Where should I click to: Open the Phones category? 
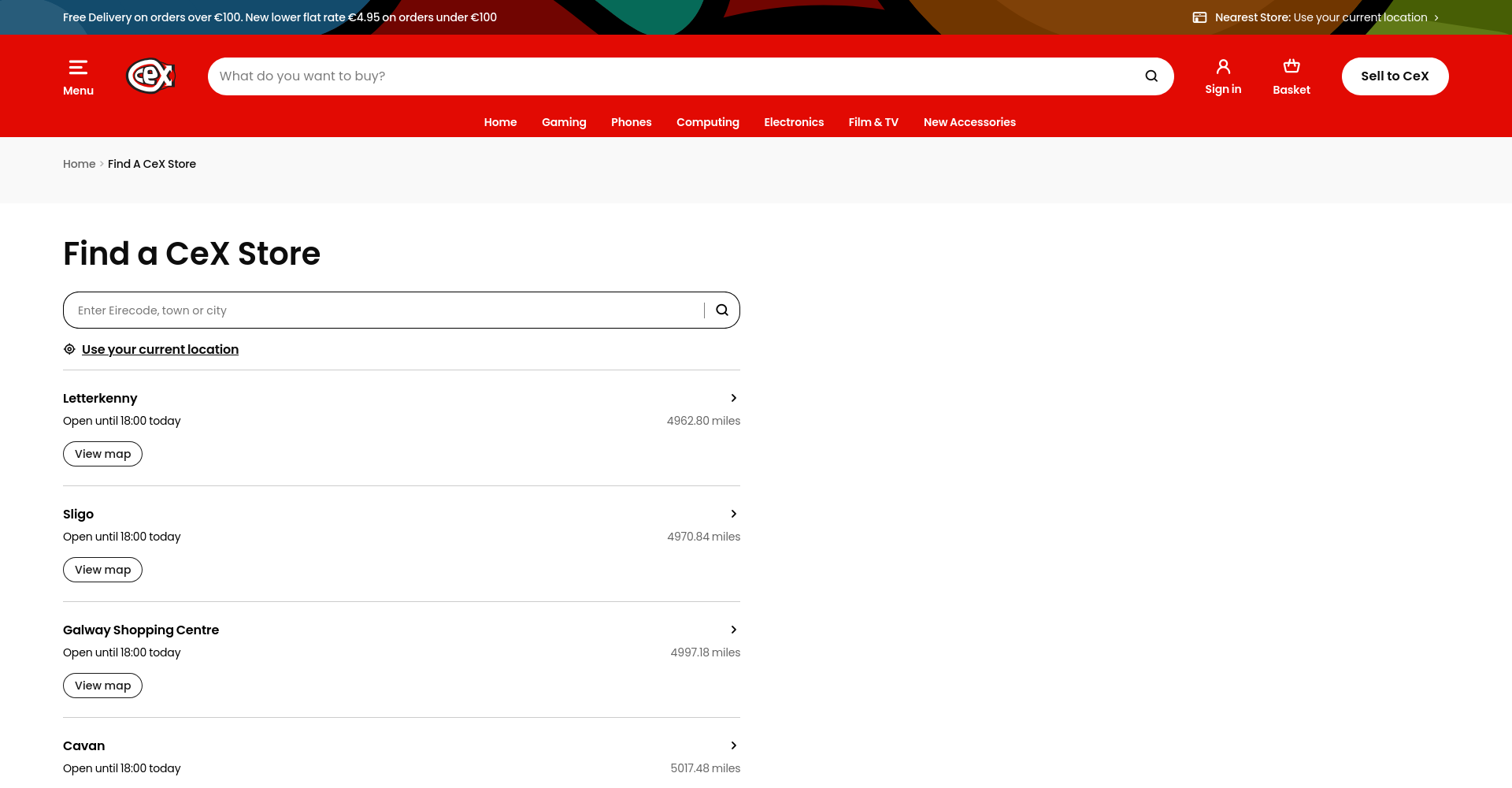632,122
